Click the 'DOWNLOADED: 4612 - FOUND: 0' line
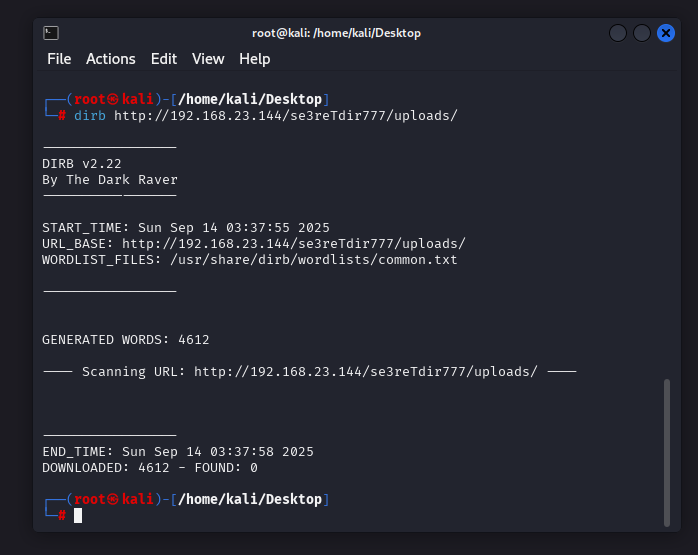The image size is (698, 555). click(x=150, y=467)
